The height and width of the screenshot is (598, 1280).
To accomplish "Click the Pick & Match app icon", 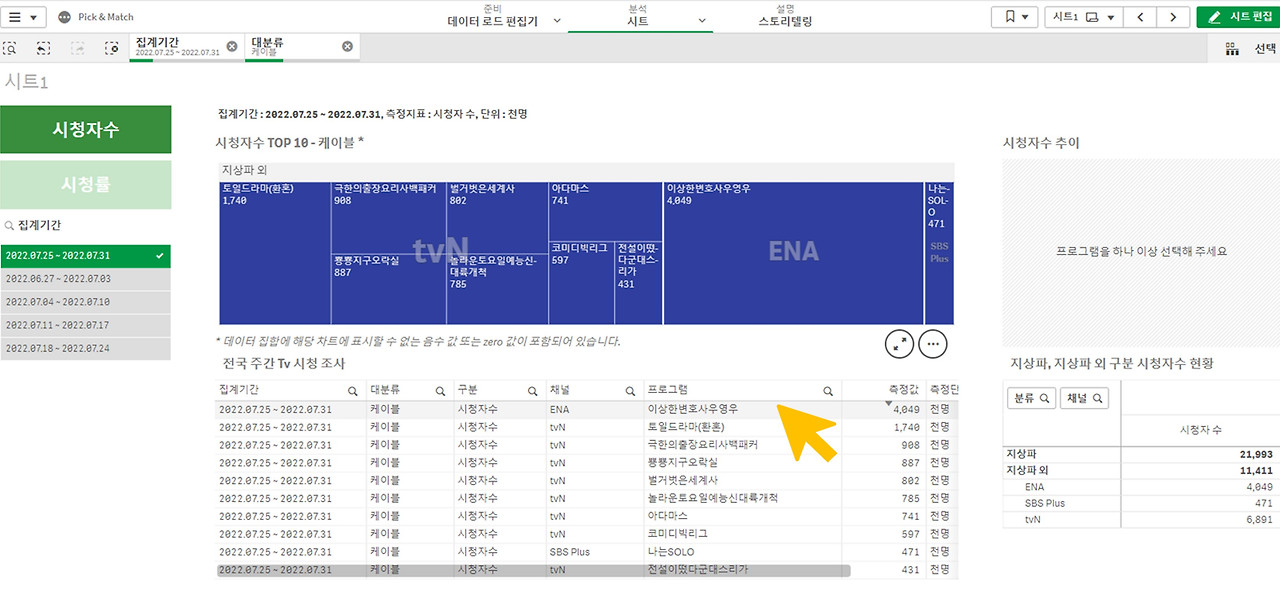I will 65,17.
